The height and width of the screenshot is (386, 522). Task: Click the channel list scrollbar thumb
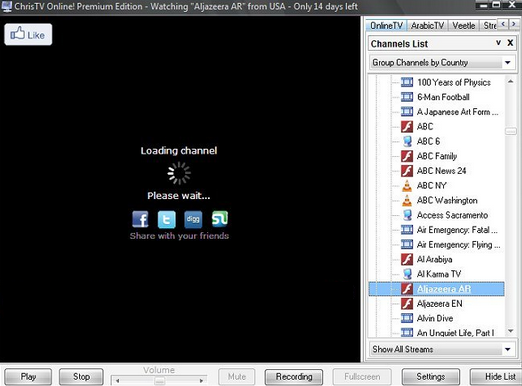pos(510,131)
